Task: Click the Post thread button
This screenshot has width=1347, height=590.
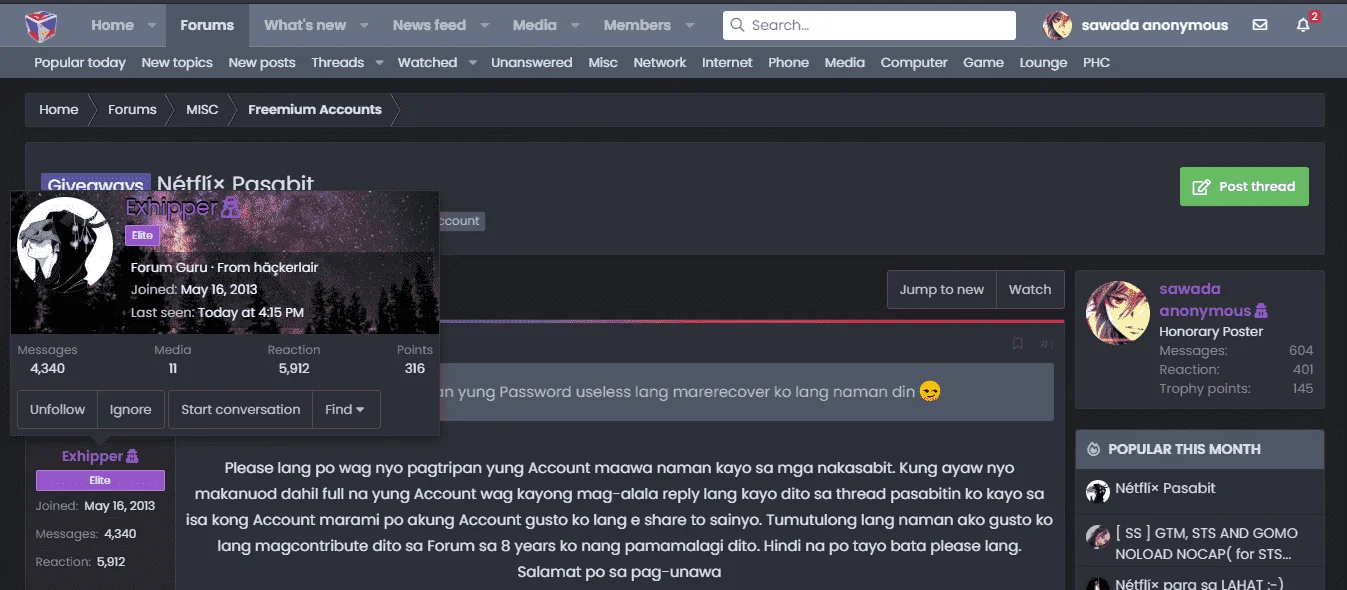Action: click(x=1244, y=186)
